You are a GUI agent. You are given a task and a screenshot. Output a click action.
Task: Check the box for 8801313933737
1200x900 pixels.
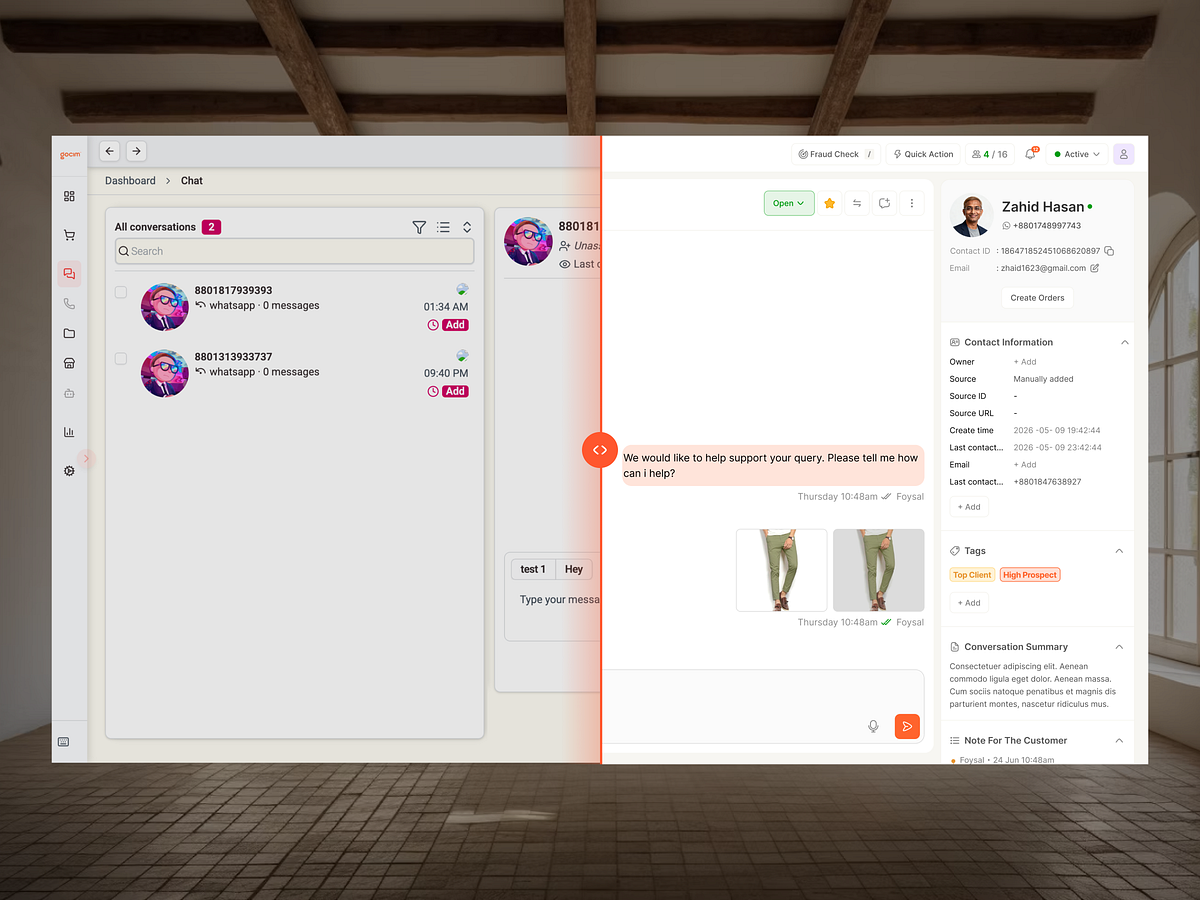click(x=121, y=358)
